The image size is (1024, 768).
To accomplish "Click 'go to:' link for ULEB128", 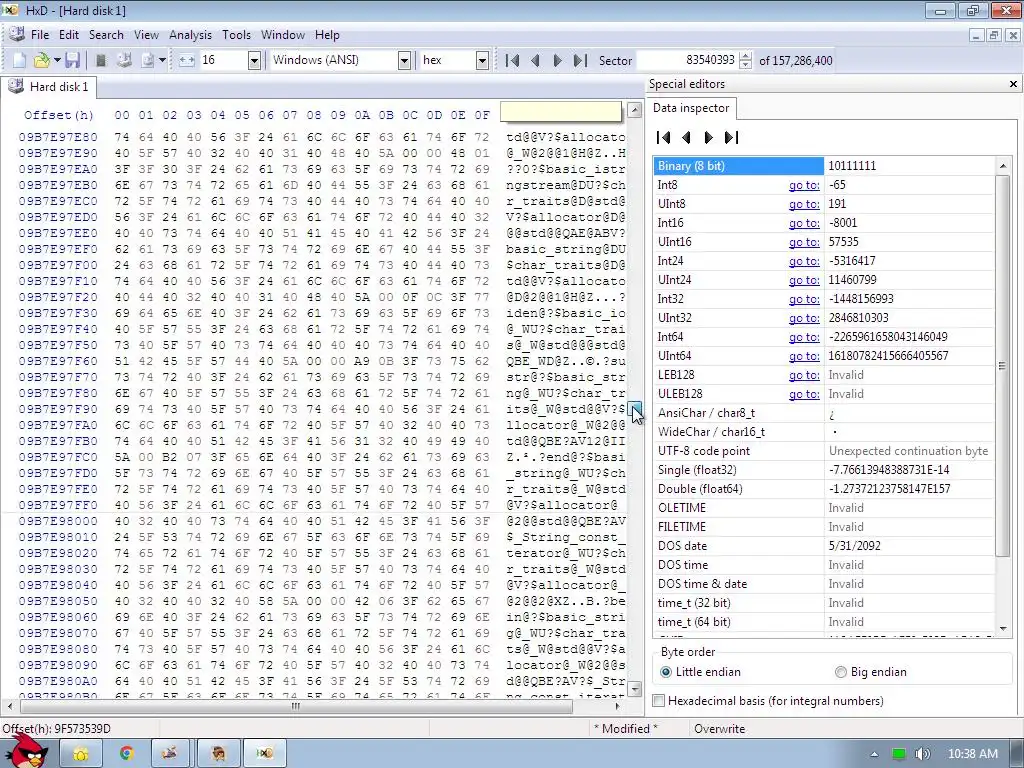I will click(804, 394).
